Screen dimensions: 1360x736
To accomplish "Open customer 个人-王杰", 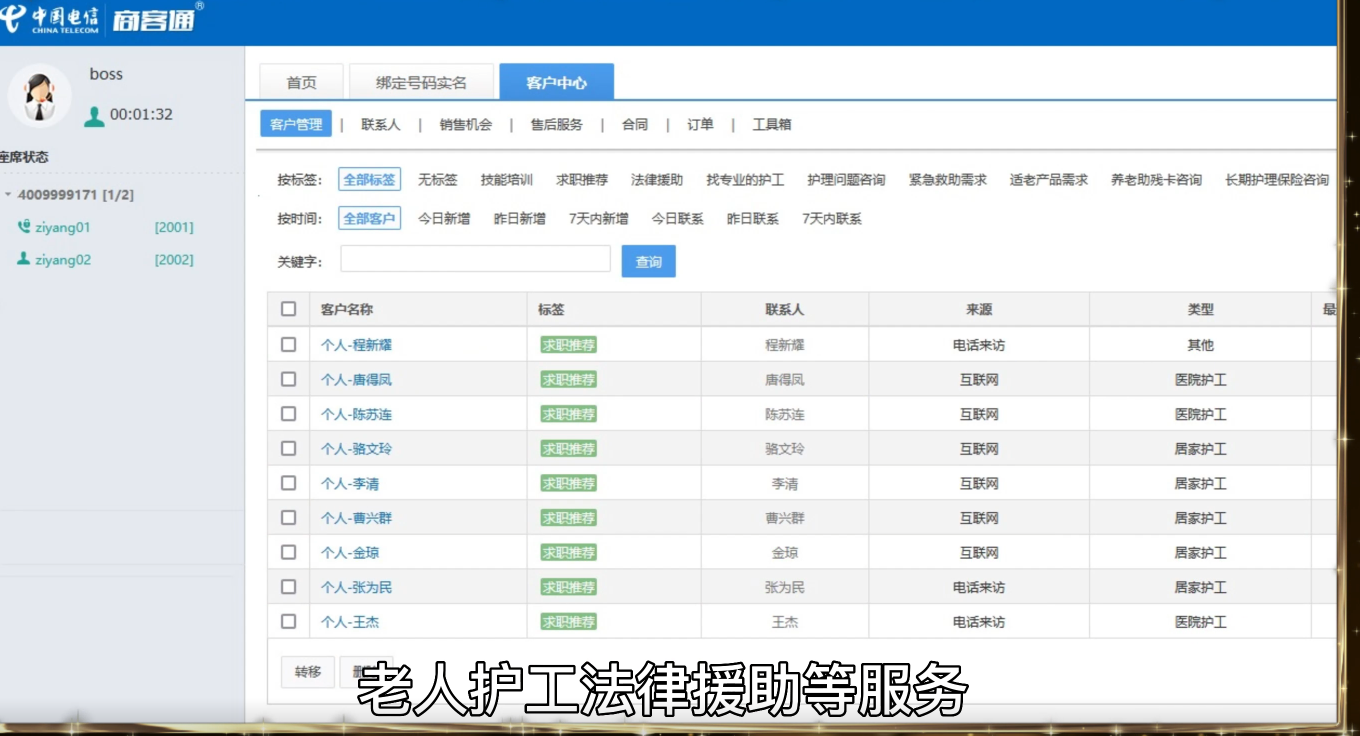I will [x=350, y=622].
